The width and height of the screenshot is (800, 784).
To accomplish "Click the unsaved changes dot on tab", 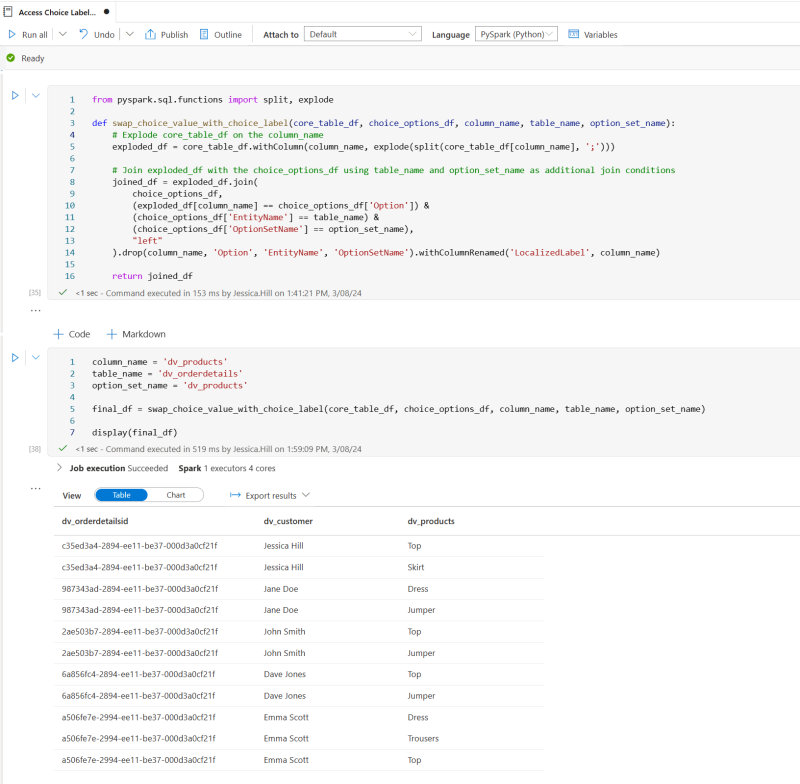I will [107, 12].
